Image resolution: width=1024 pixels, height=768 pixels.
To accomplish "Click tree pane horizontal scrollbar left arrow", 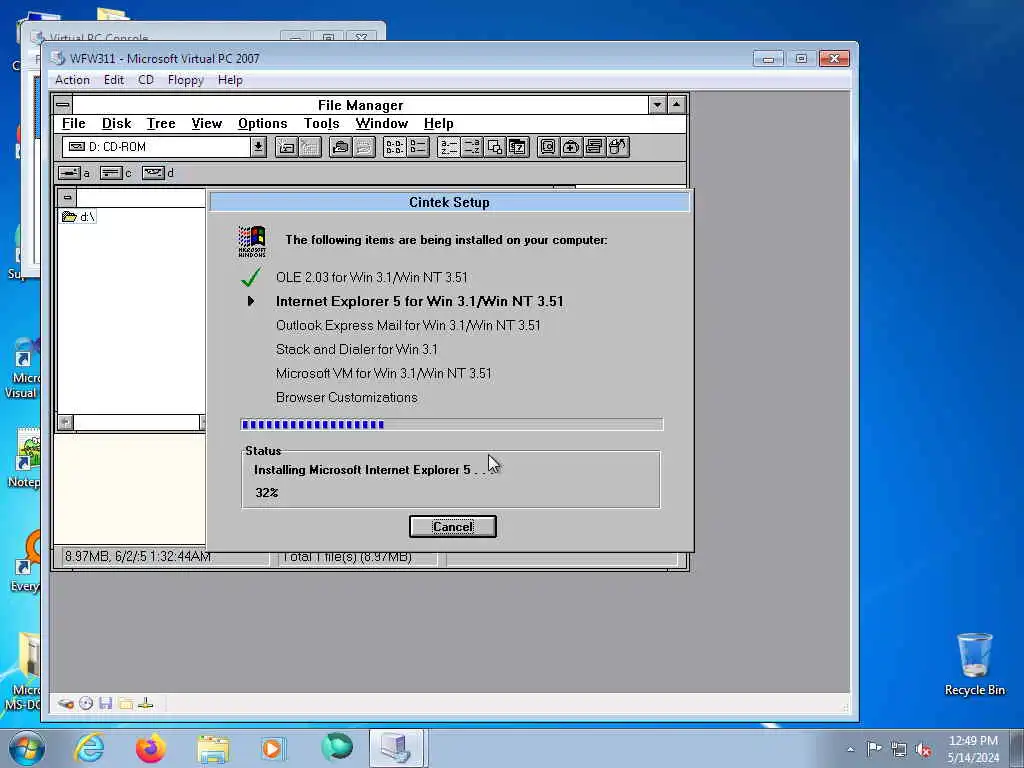I will click(65, 423).
